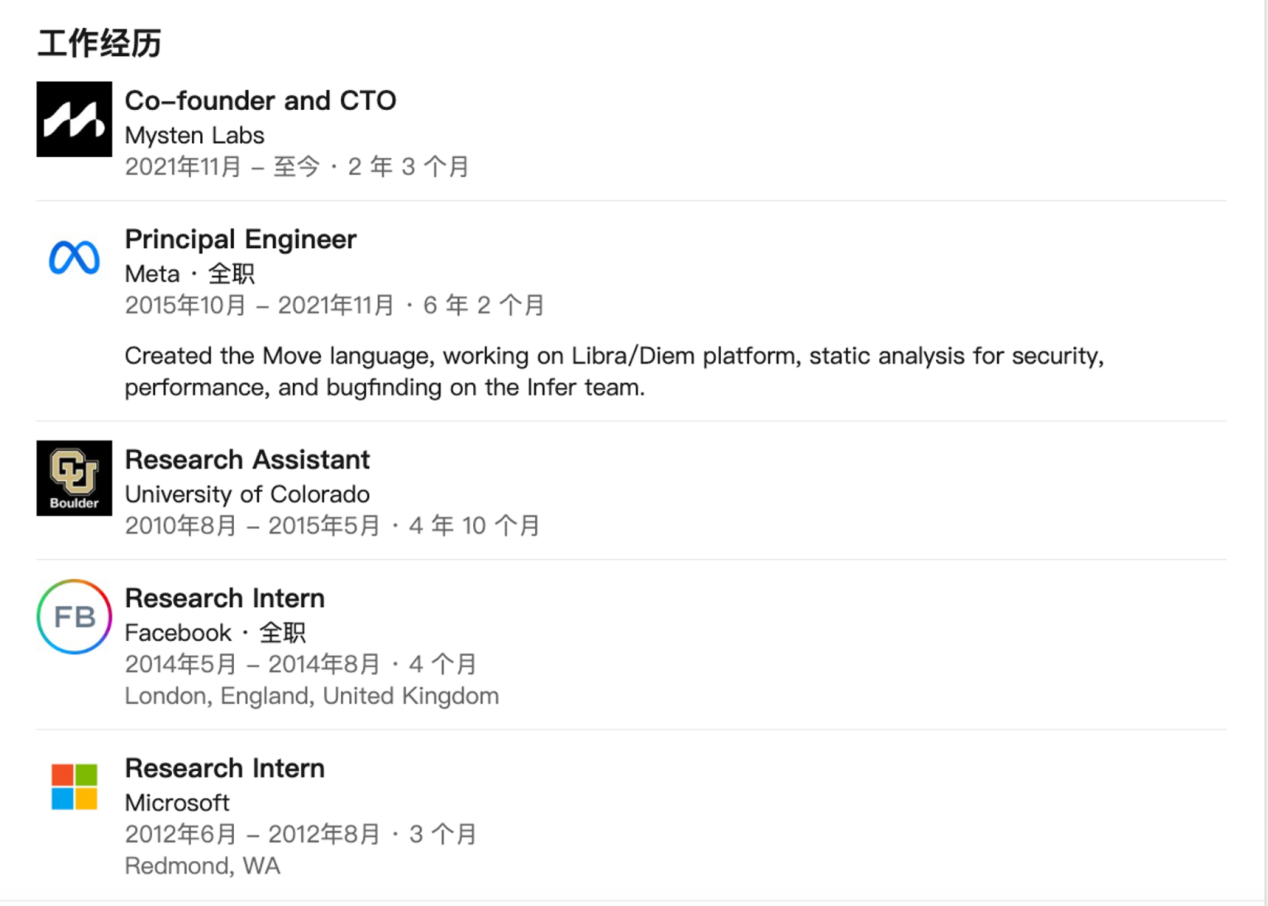Select the circular FB Facebook logo
Viewport: 1268px width, 906px height.
[x=74, y=617]
